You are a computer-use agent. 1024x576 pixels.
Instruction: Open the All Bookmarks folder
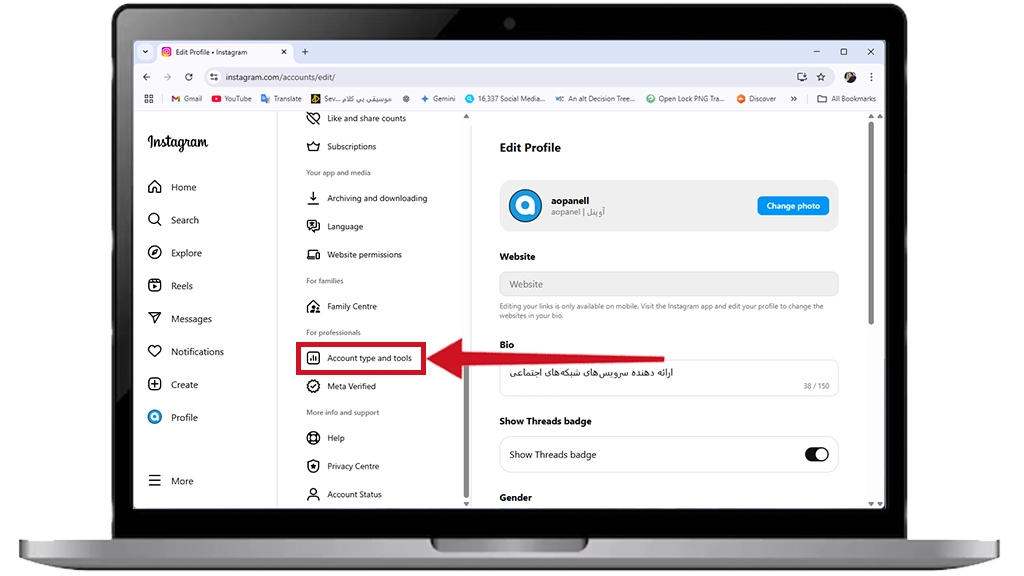point(846,99)
